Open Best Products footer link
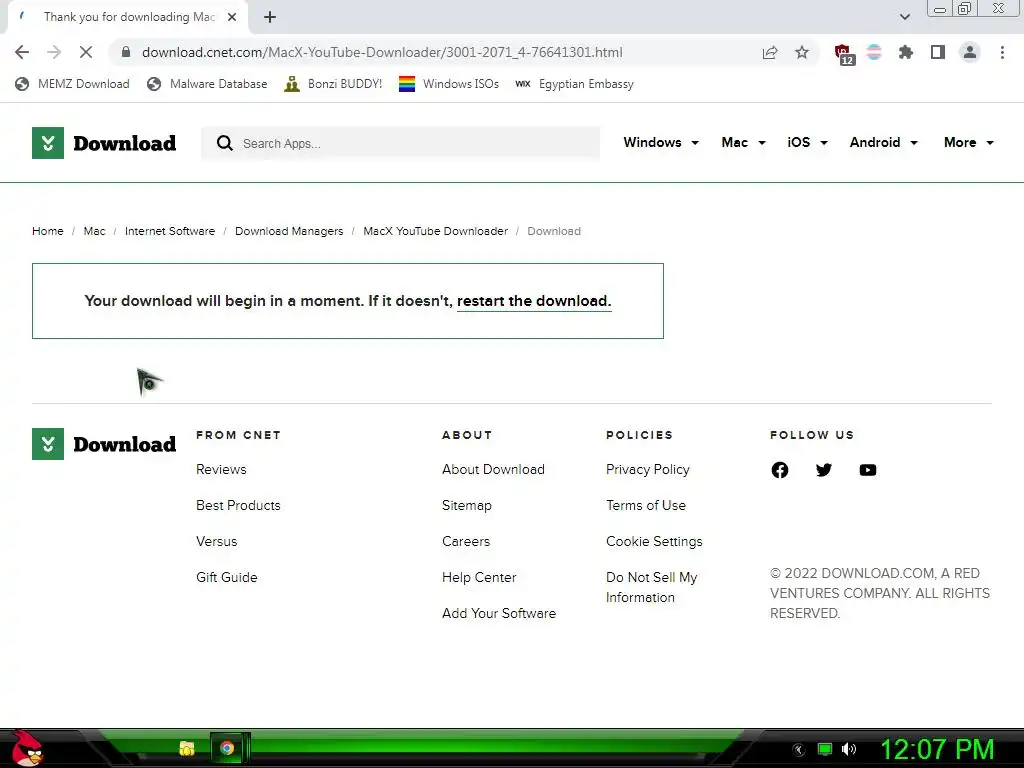This screenshot has width=1024, height=768. pos(238,505)
